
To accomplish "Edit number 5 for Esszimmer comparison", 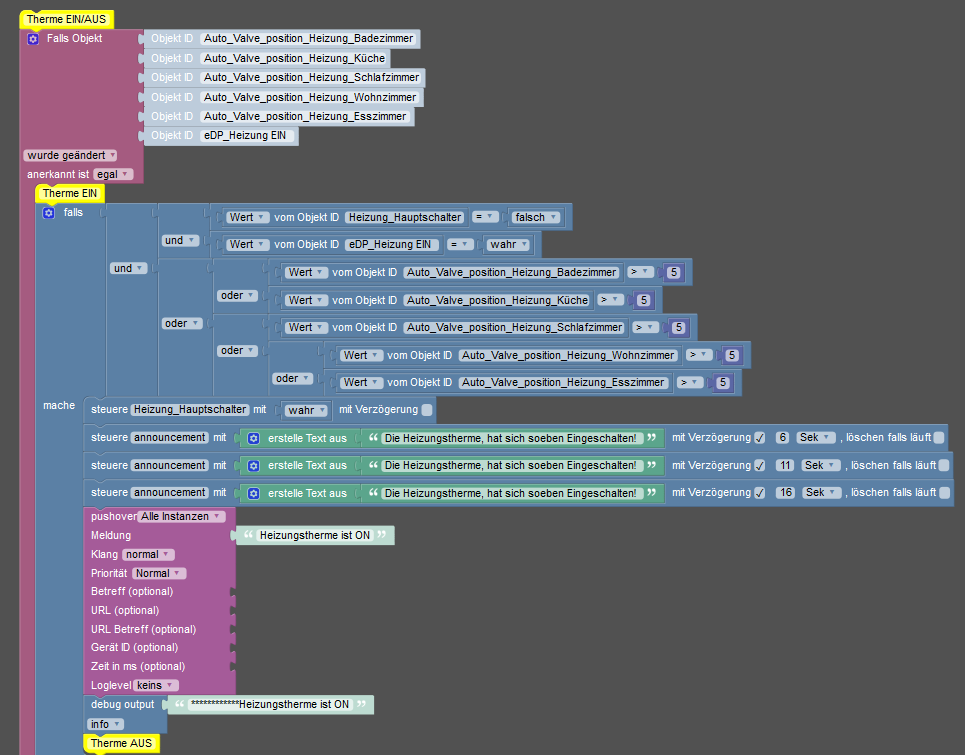I will pos(723,383).
